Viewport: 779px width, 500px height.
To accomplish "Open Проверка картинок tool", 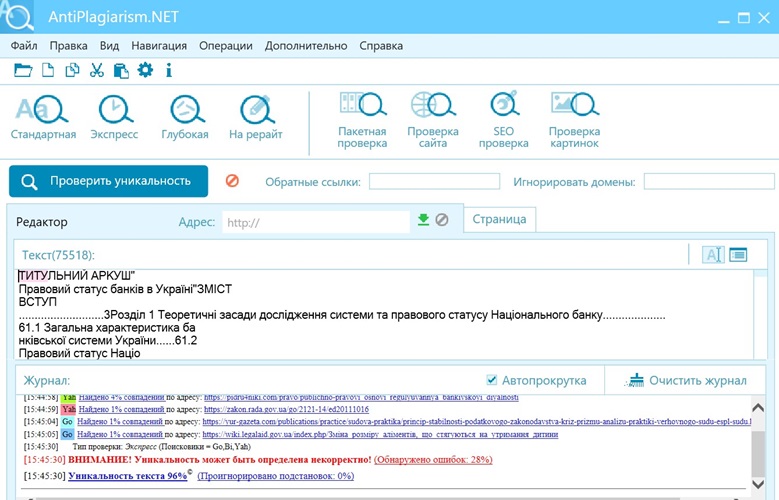I will pos(574,120).
